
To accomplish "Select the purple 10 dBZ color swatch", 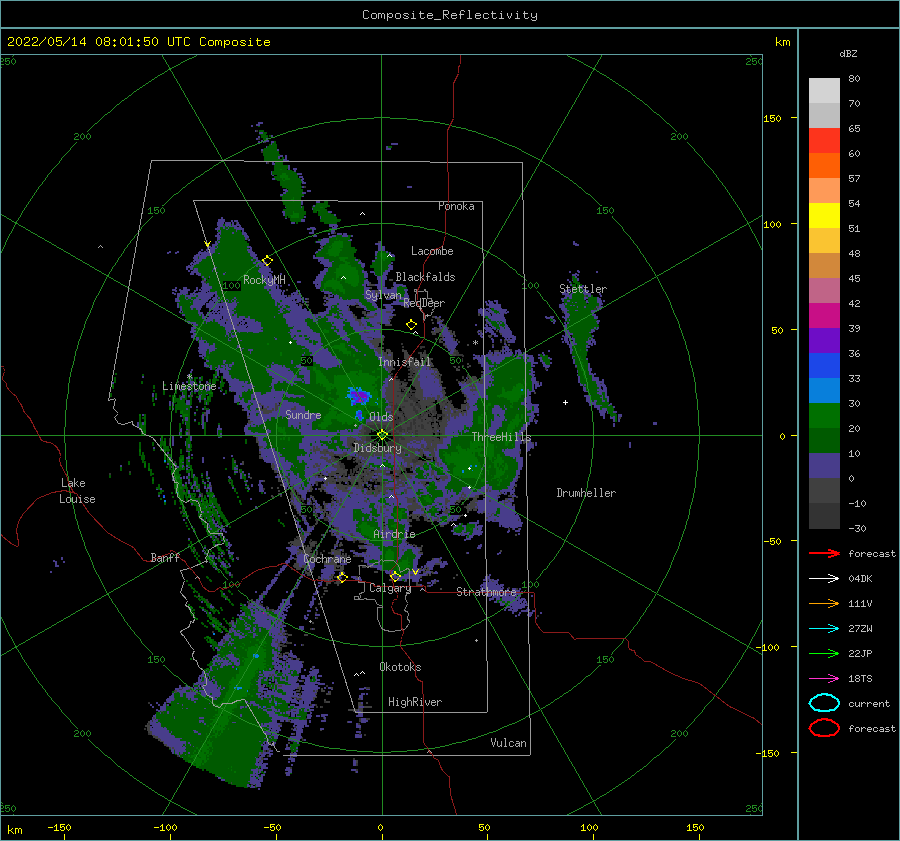I will coord(824,466).
